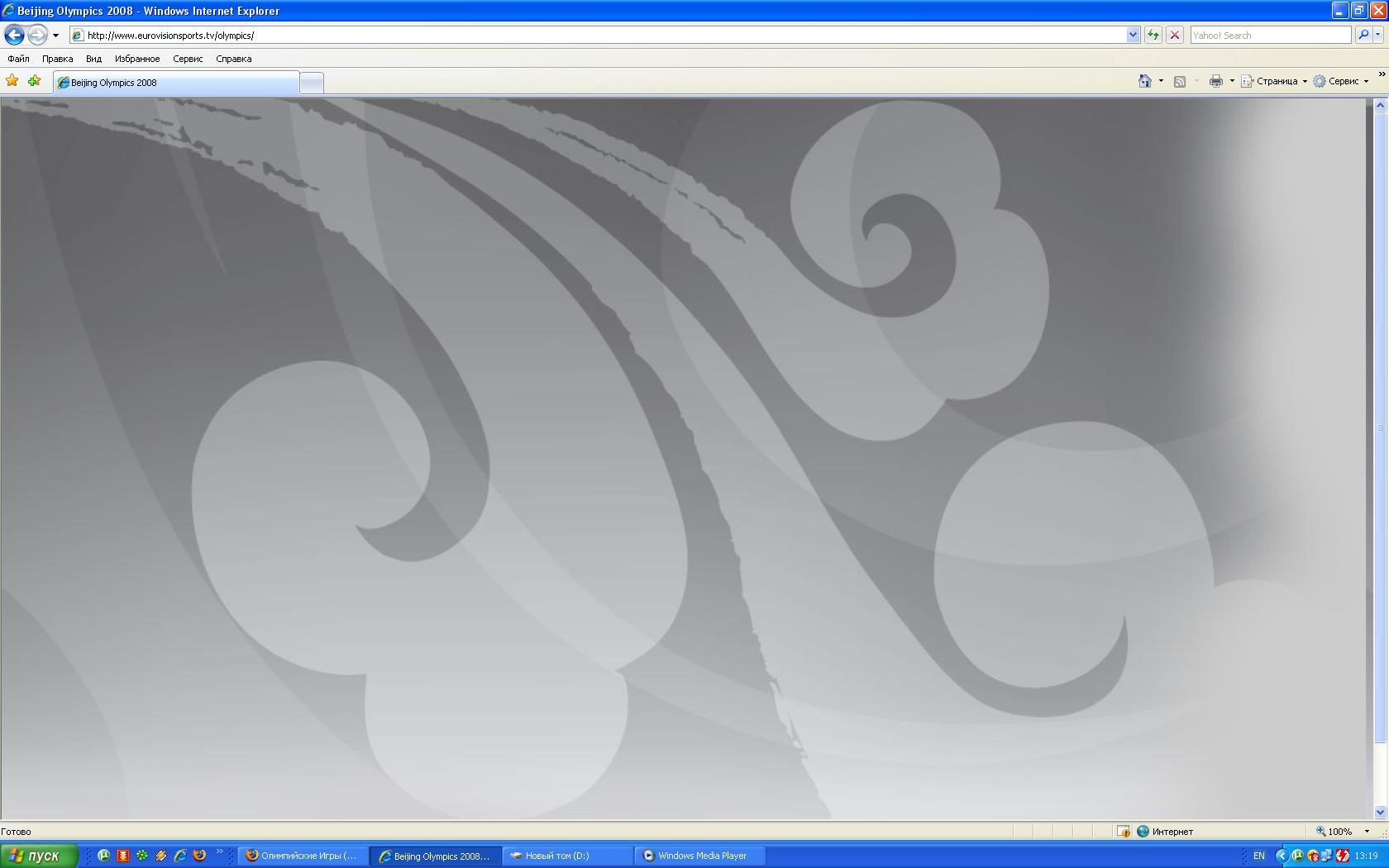Image resolution: width=1389 pixels, height=868 pixels.
Task: Click the Home page icon
Action: pyautogui.click(x=1144, y=81)
